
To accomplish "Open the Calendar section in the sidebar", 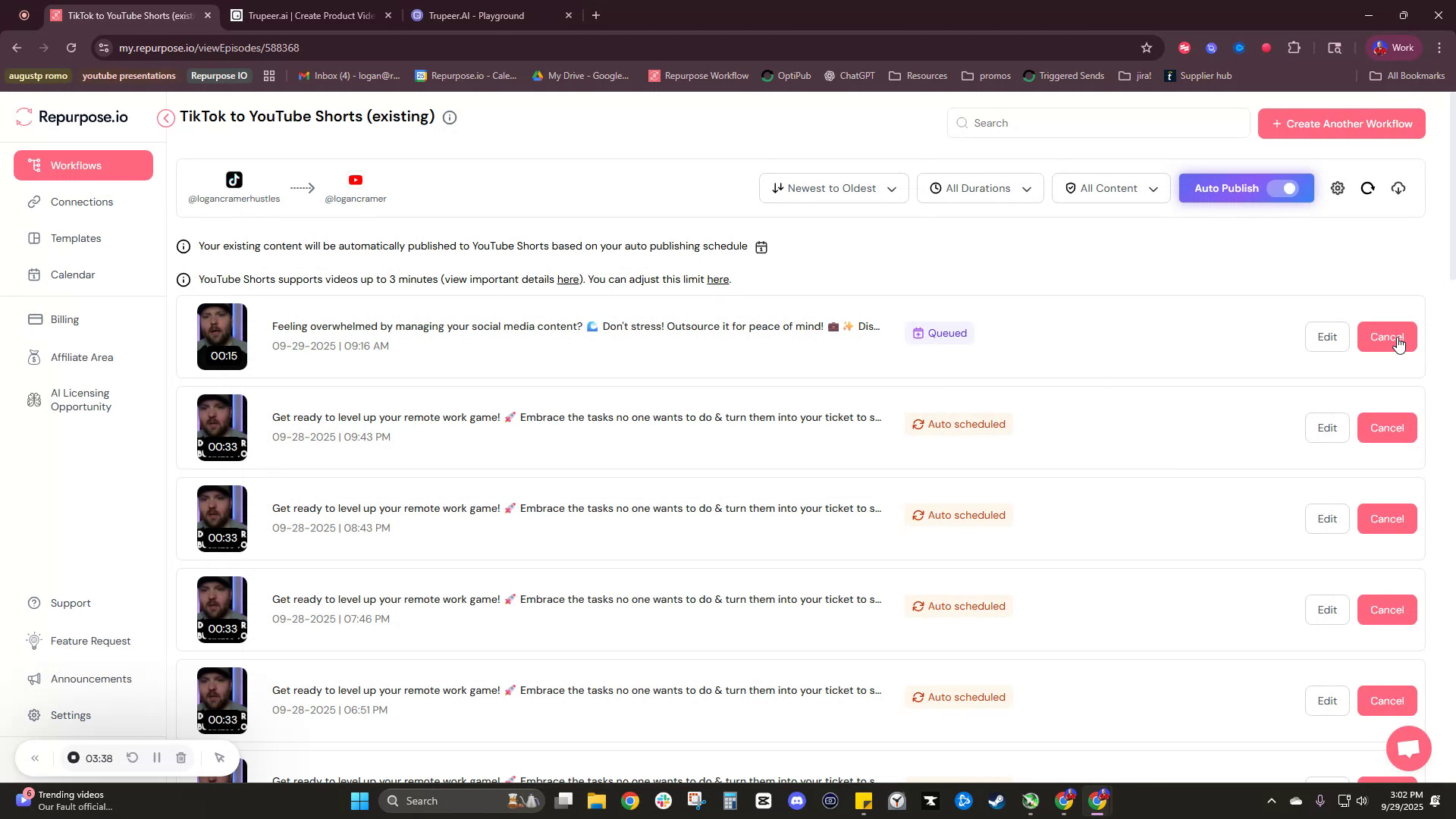I will click(x=72, y=275).
